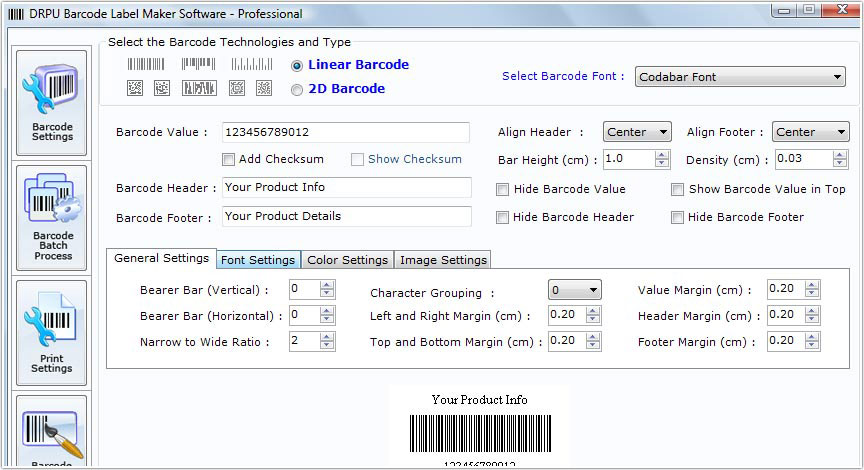864x470 pixels.
Task: Click third linear barcode sample icon
Action: click(252, 64)
